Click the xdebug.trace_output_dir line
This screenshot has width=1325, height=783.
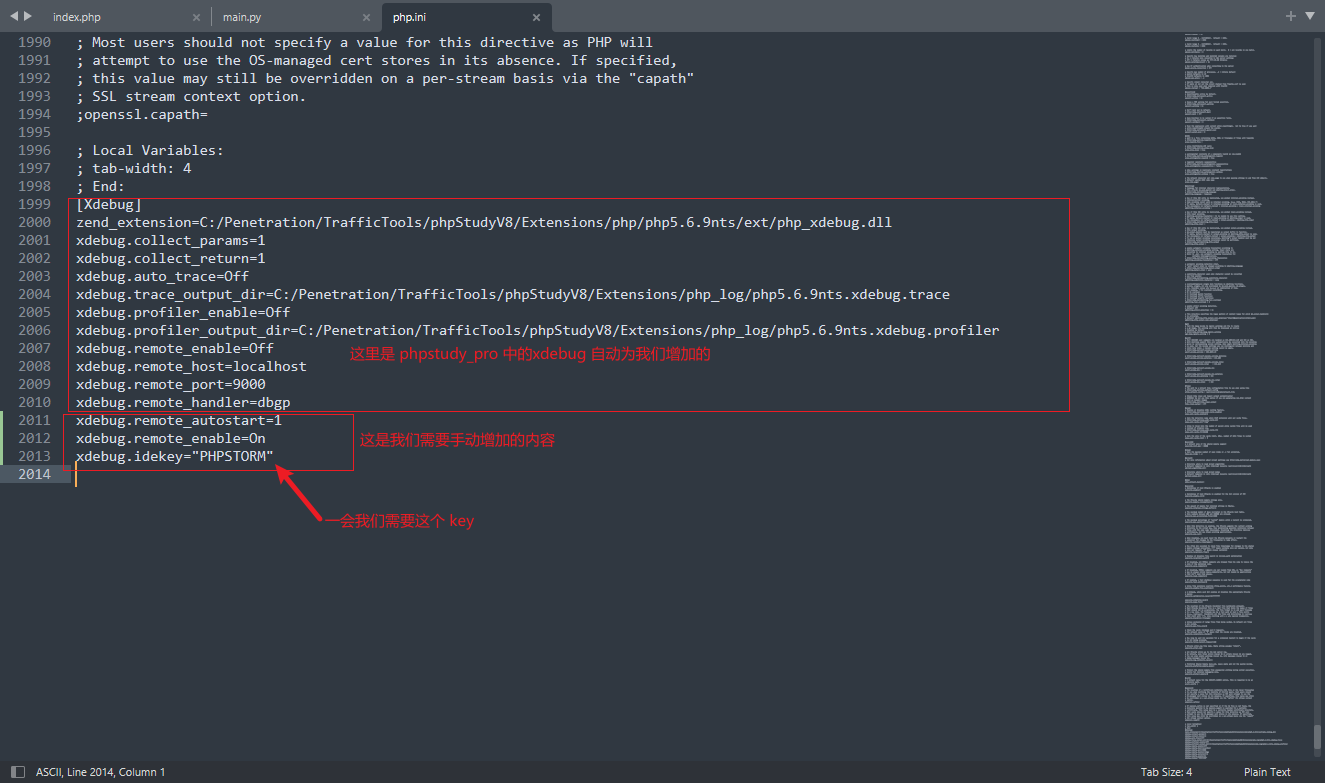(x=513, y=295)
